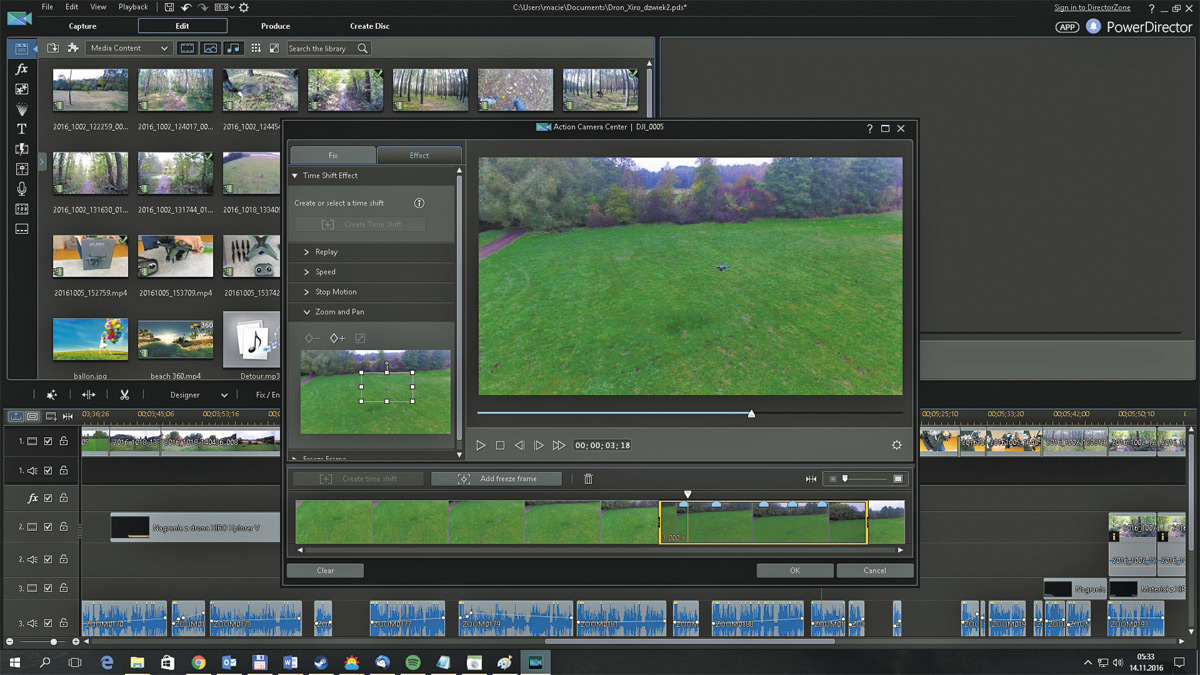The image size is (1200, 675).
Task: Click OK in Action Camera Center
Action: click(794, 570)
